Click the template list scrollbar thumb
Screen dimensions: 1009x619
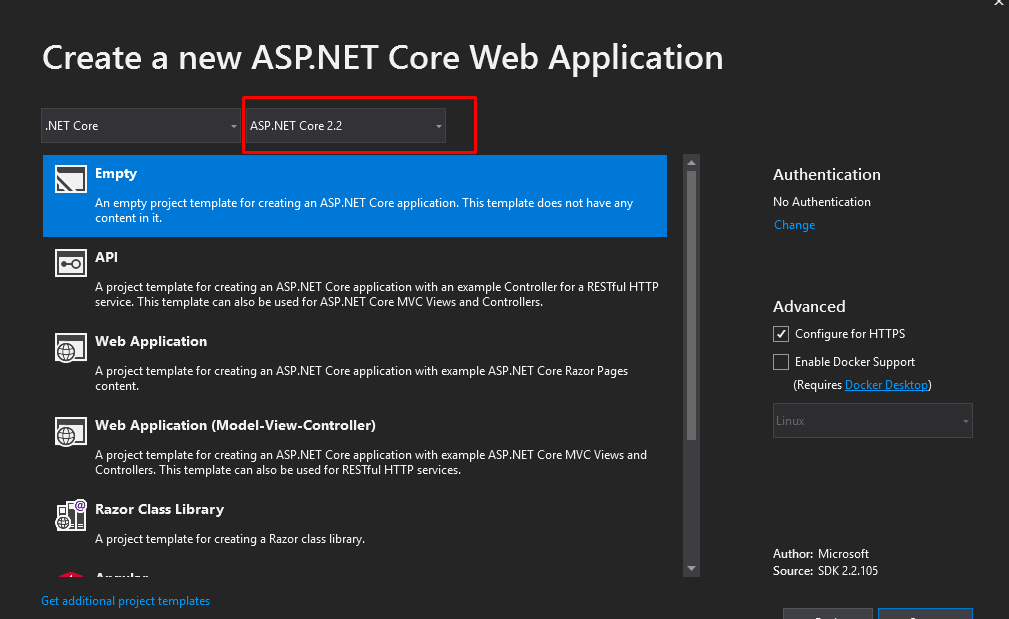point(691,306)
